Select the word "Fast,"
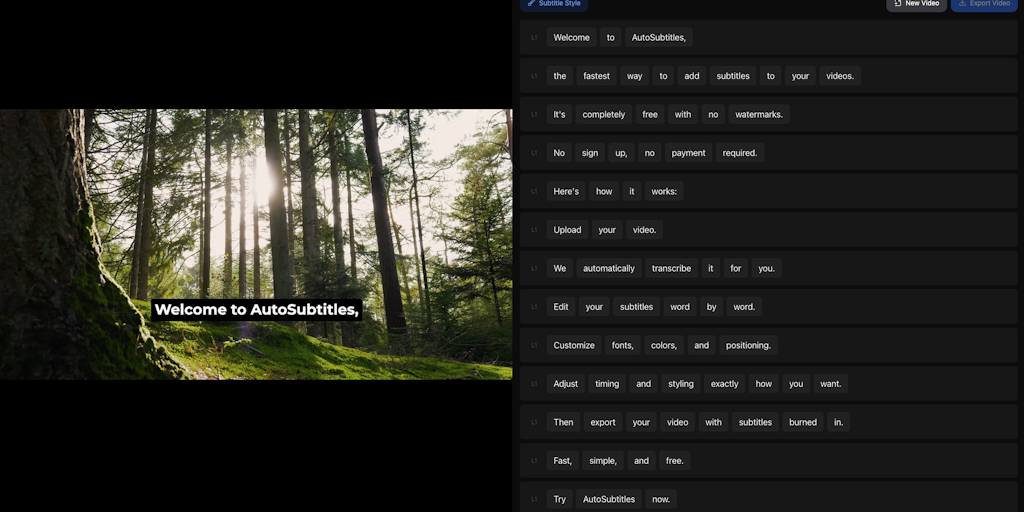 coord(563,461)
